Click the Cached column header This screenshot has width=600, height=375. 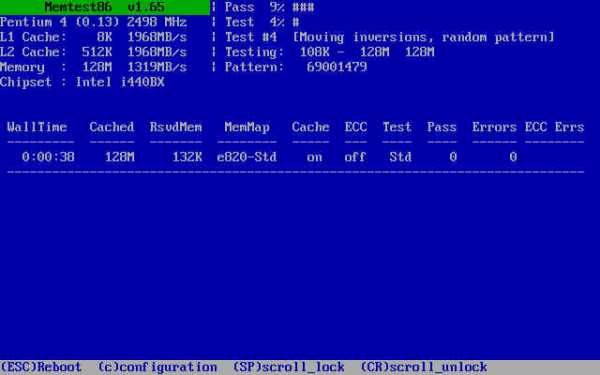point(112,127)
